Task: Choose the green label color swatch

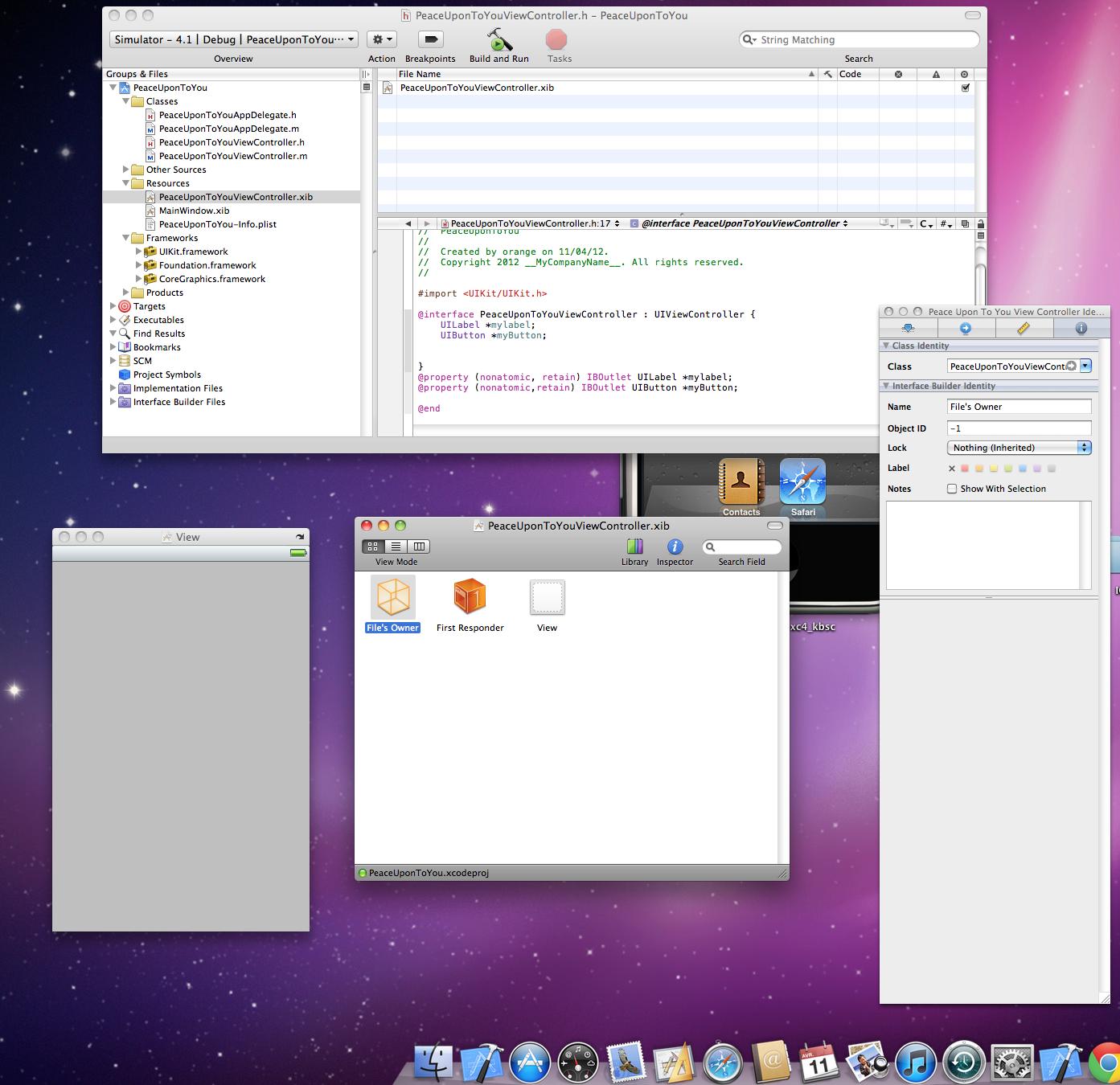Action: [1008, 469]
